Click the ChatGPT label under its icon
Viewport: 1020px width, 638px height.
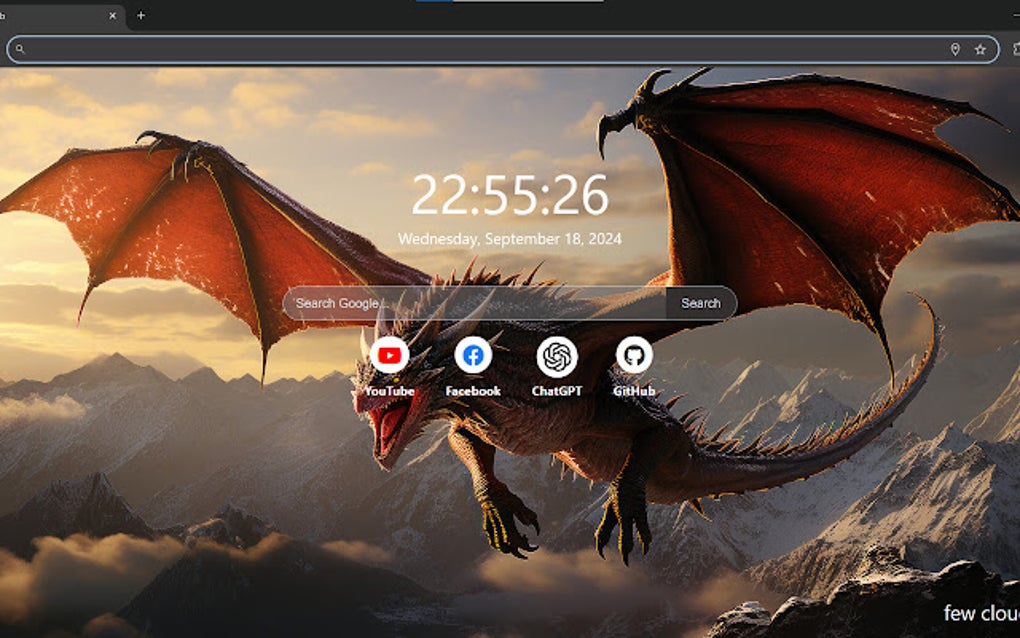point(557,391)
